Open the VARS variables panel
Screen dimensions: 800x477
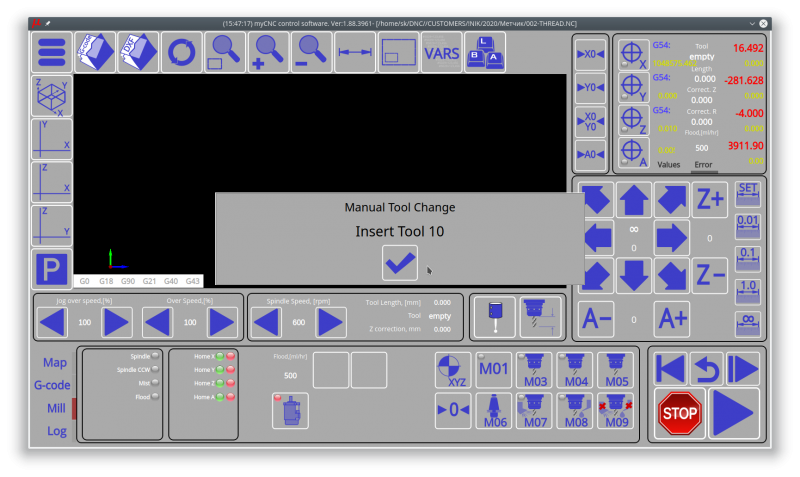[x=441, y=52]
